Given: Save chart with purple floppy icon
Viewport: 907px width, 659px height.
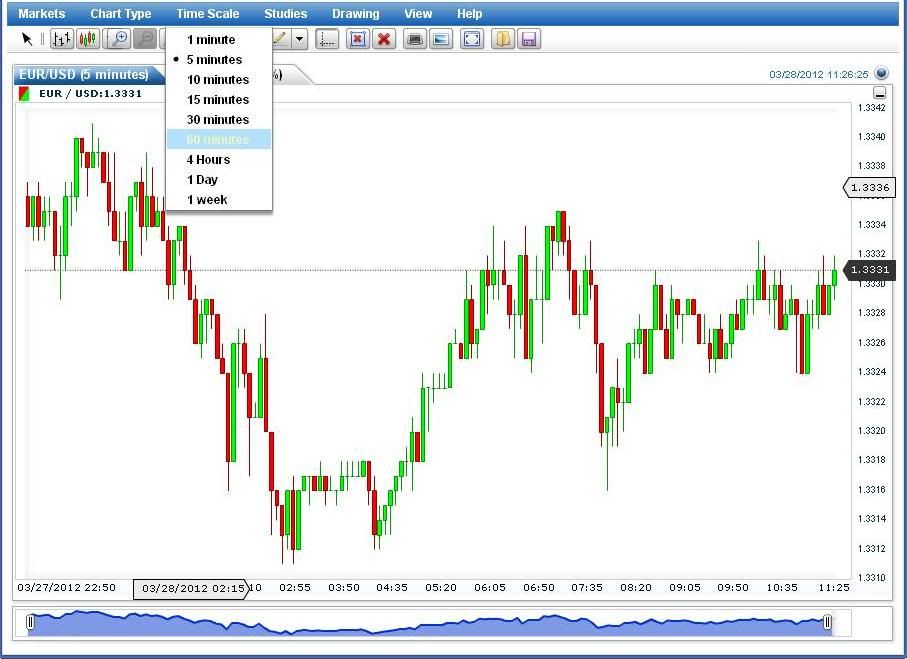Looking at the screenshot, I should [x=529, y=39].
